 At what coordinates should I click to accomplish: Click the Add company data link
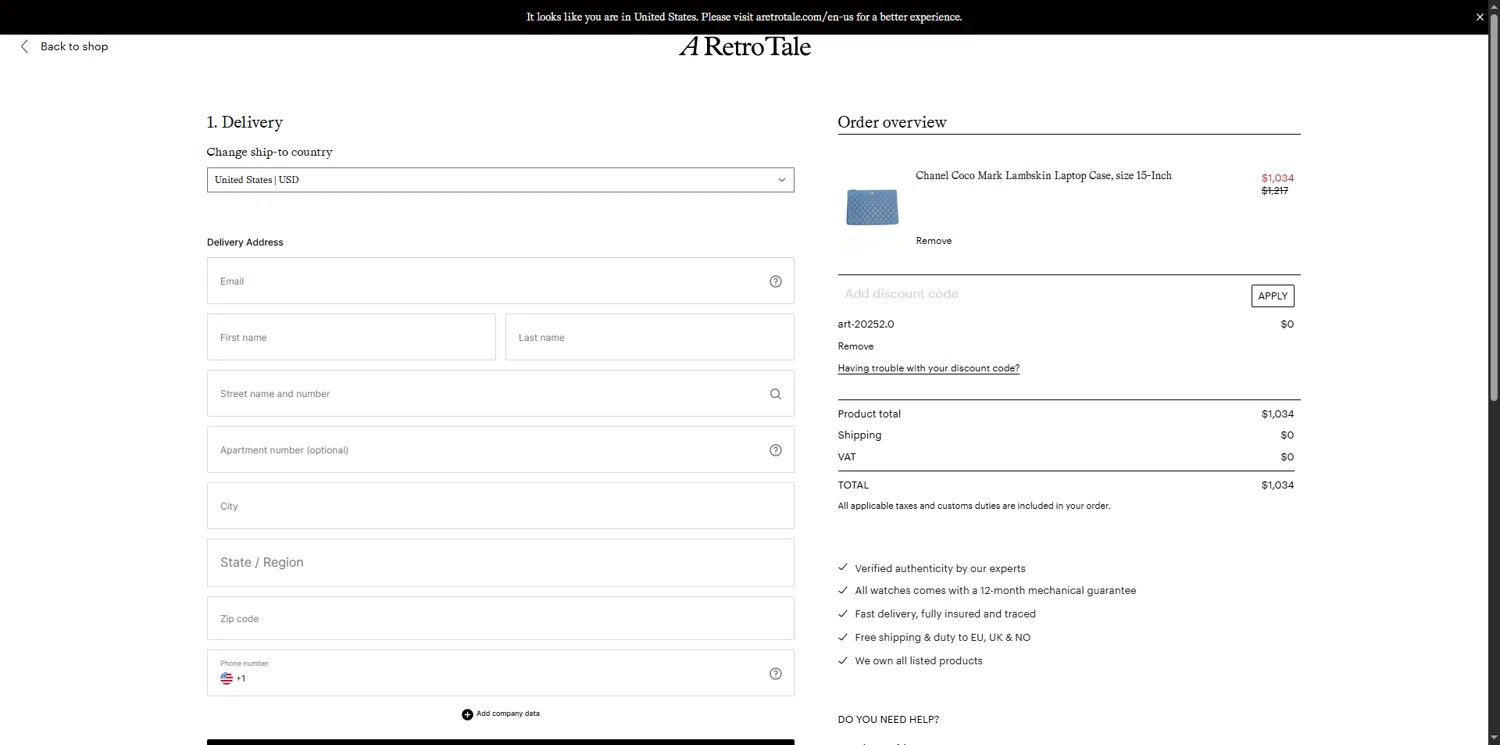(x=508, y=714)
